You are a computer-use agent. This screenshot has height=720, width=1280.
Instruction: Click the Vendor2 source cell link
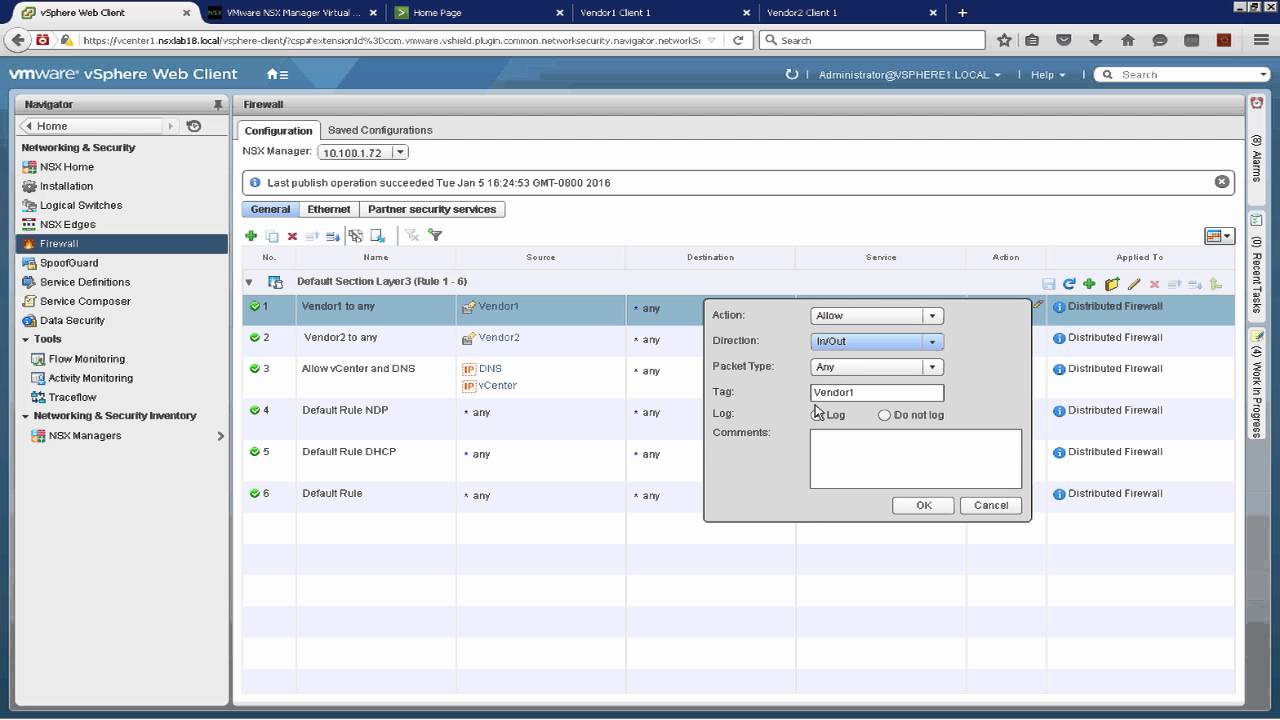coord(499,338)
